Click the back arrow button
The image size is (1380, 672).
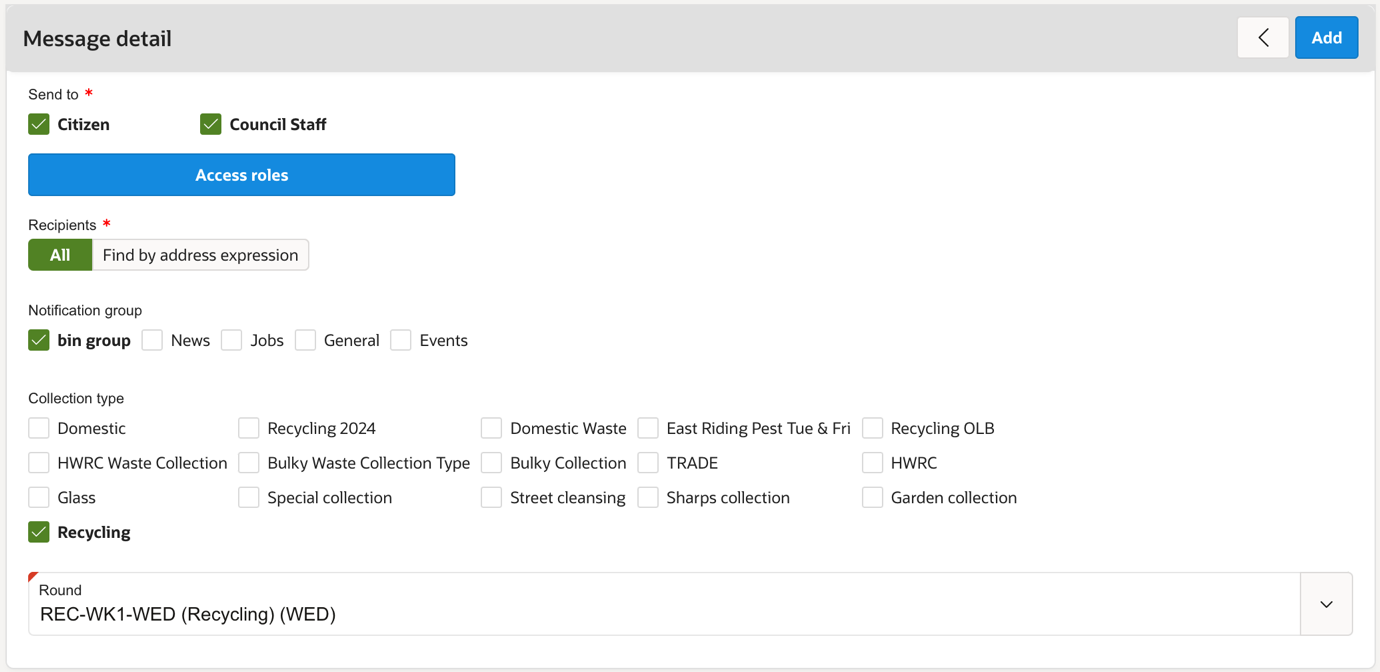click(x=1263, y=38)
